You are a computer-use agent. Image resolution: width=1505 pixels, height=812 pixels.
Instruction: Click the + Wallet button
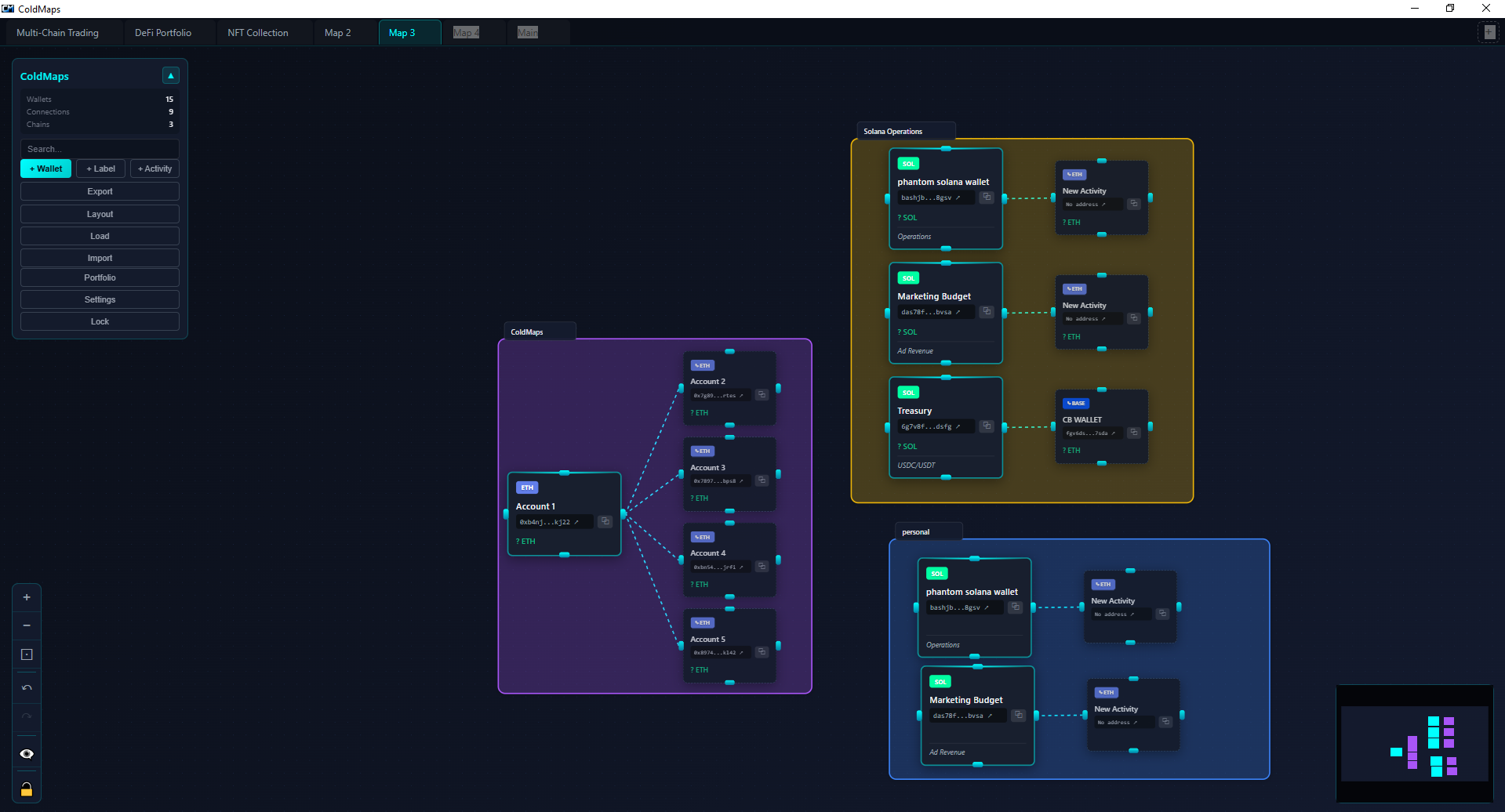coord(45,169)
